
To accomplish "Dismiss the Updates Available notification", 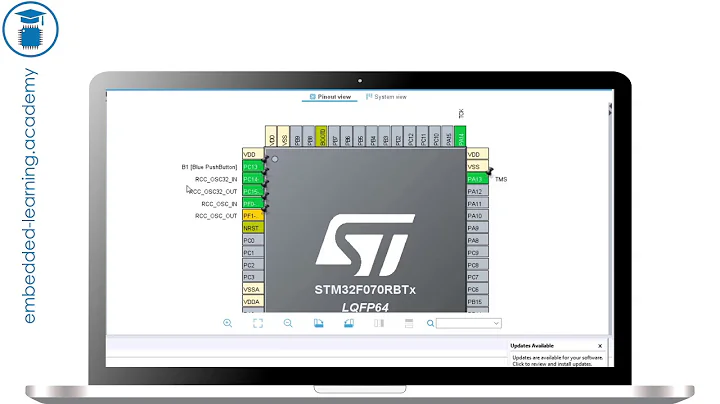I will [x=600, y=346].
